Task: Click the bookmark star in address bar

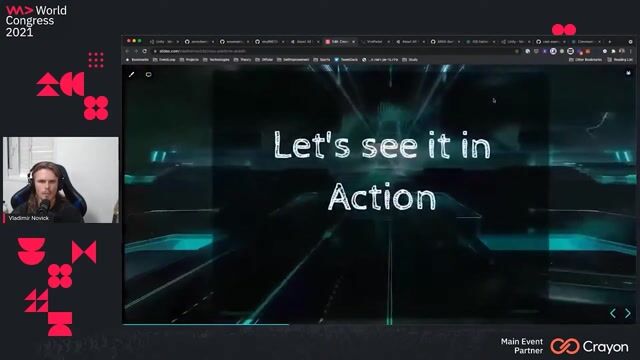Action: click(x=517, y=51)
